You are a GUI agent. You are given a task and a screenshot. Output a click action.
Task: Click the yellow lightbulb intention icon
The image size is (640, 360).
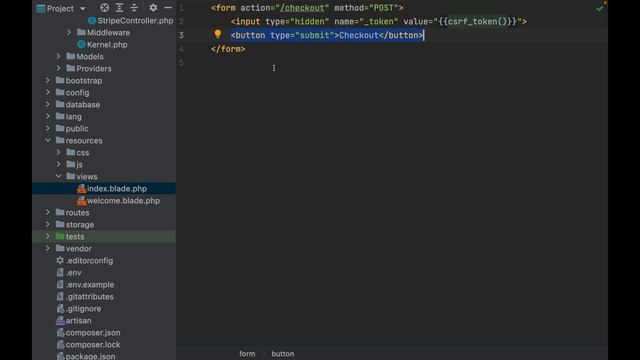point(218,34)
